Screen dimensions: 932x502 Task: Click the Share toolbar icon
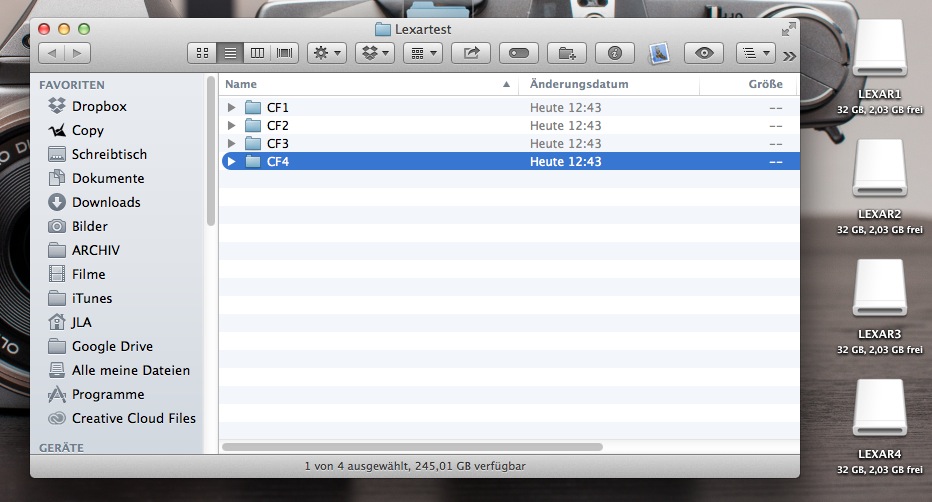click(x=471, y=53)
